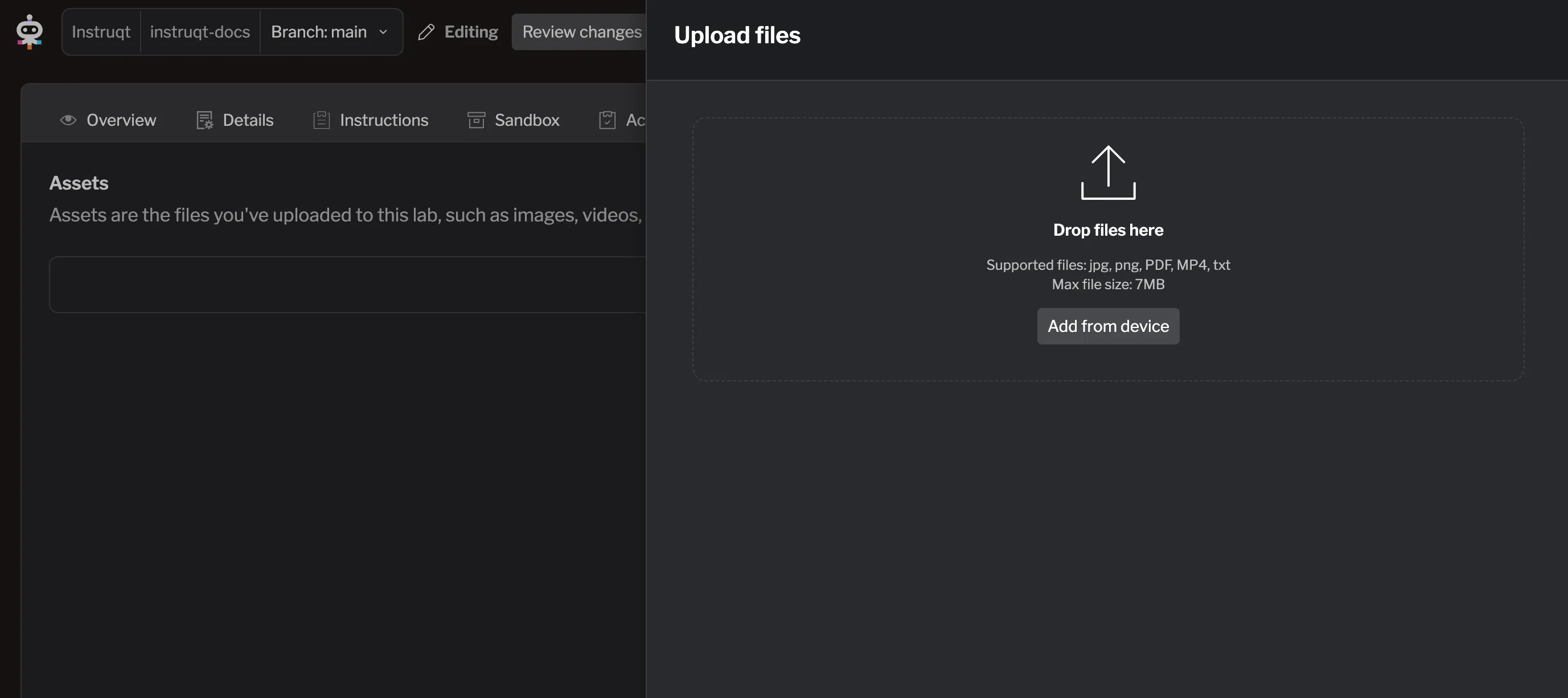Select the eye icon on the Overview tab
Screen dimensions: 1568x698
(68, 120)
